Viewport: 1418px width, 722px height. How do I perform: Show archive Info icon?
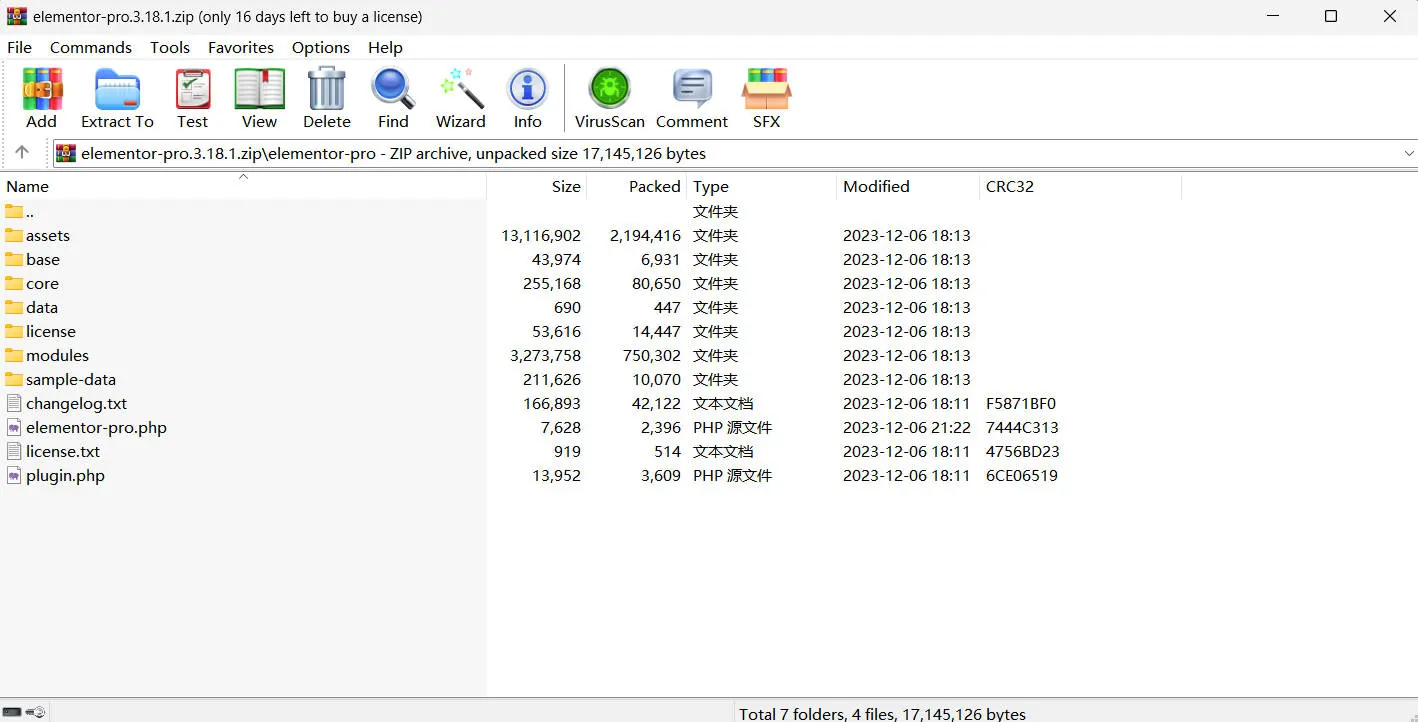(528, 89)
